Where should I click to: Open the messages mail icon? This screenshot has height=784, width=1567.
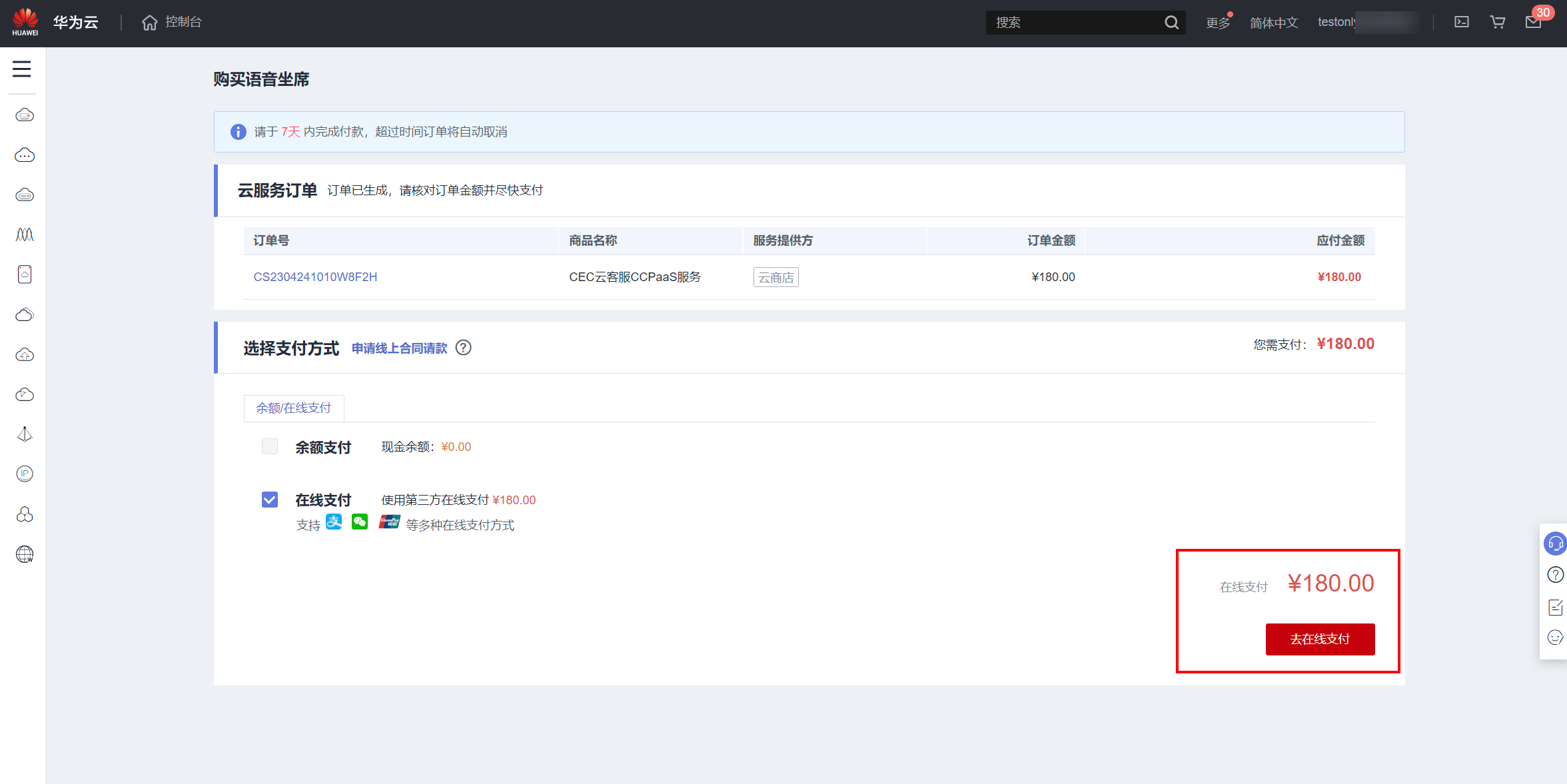(x=1533, y=23)
